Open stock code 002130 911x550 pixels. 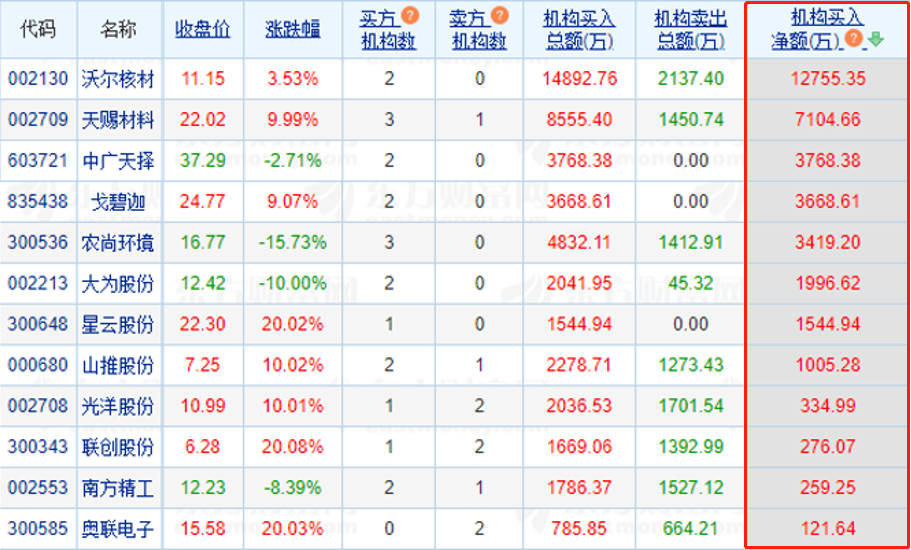(x=38, y=78)
